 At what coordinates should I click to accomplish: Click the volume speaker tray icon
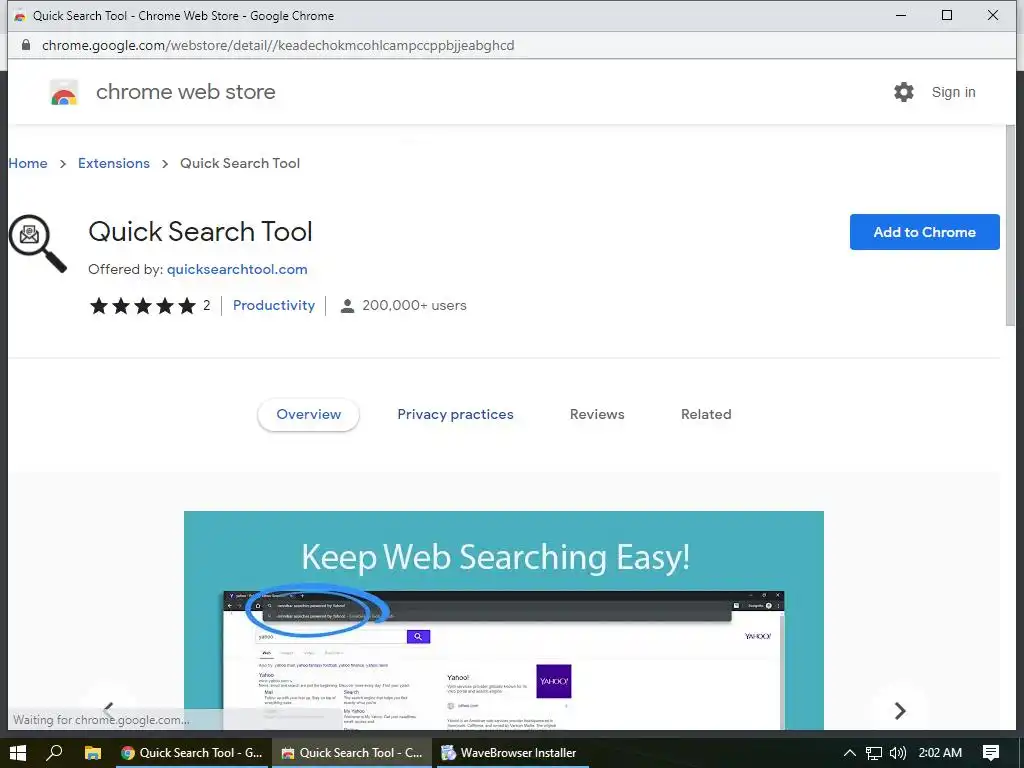(x=898, y=753)
